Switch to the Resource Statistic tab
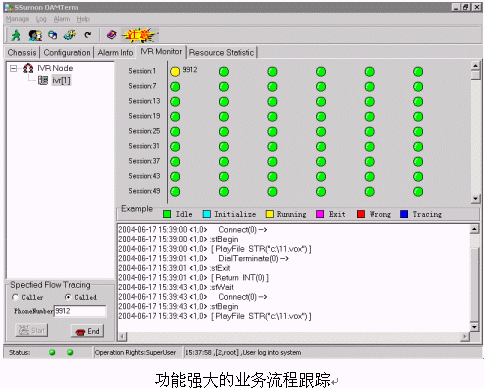This screenshot has height=388, width=484. 221,53
